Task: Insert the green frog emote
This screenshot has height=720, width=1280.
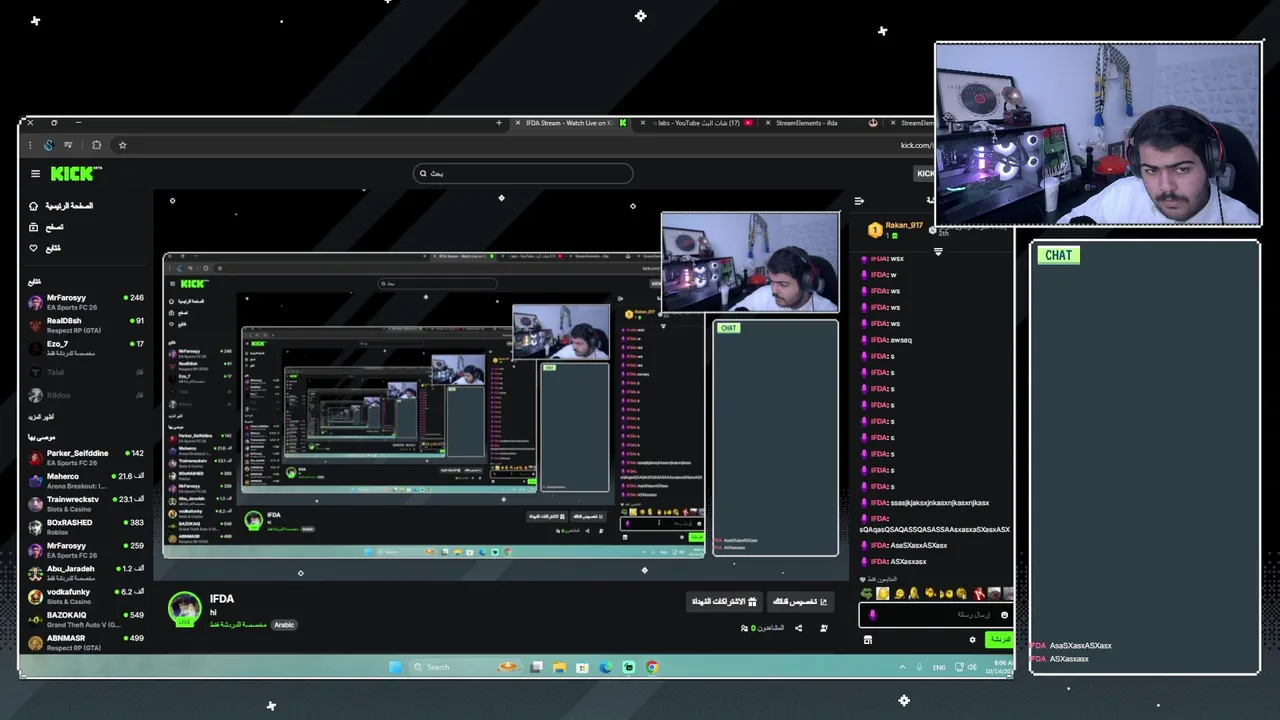Action: coord(867,594)
